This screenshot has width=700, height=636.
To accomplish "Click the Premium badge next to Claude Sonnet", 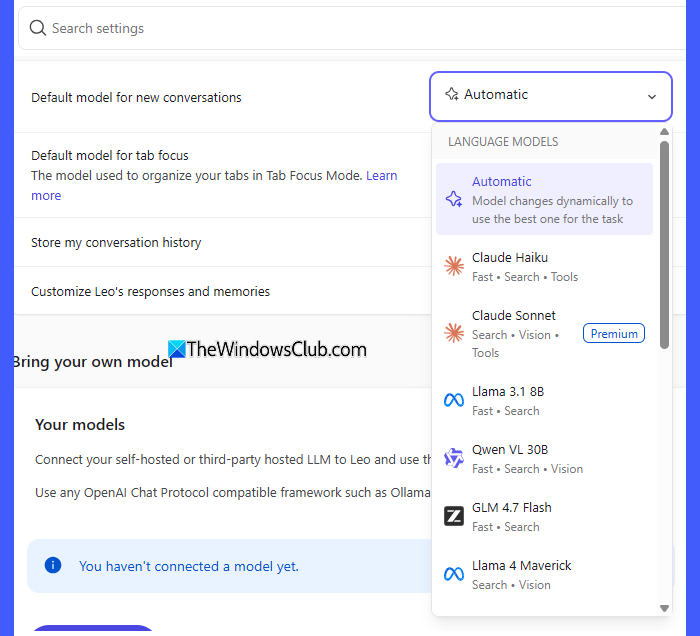I will click(613, 333).
